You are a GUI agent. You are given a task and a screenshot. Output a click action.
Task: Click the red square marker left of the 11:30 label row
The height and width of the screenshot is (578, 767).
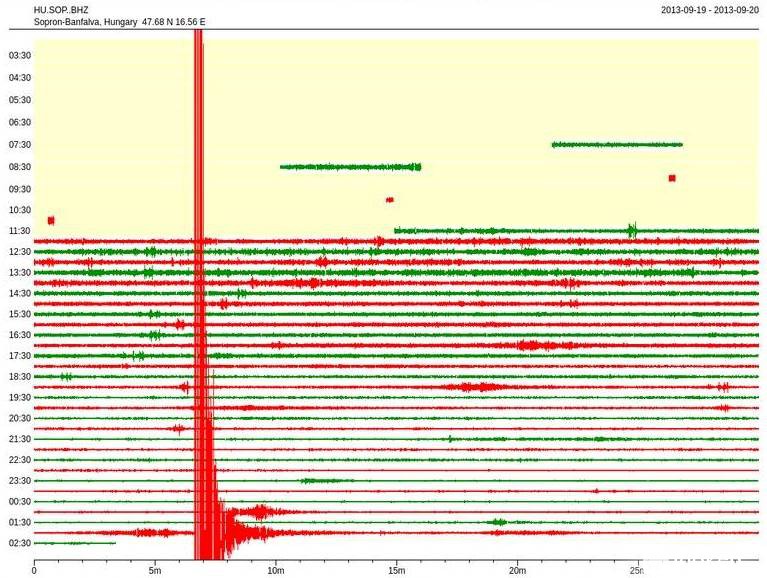[51, 221]
